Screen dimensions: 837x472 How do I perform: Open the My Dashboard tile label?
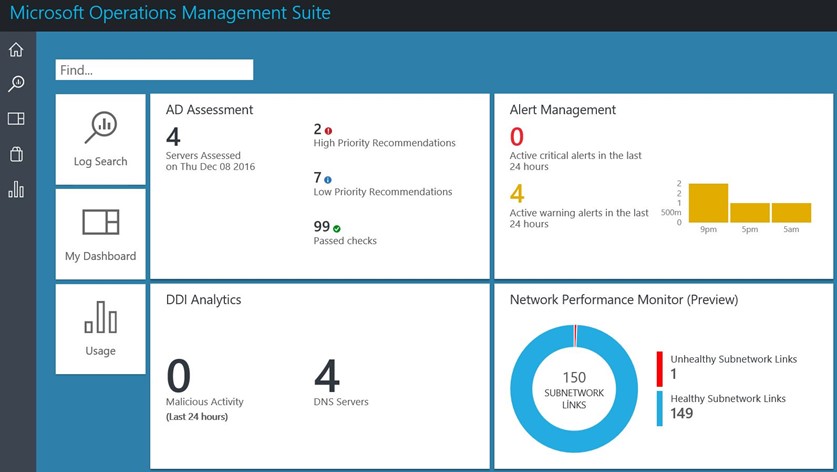click(100, 256)
